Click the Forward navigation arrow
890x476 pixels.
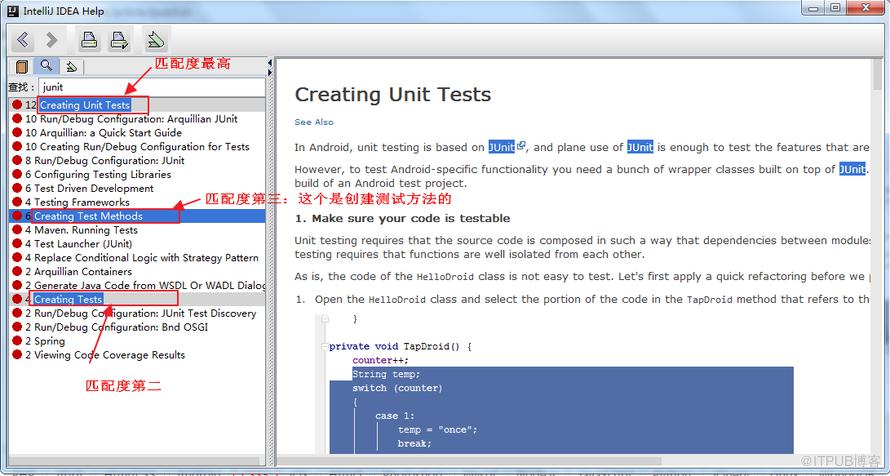click(x=52, y=40)
